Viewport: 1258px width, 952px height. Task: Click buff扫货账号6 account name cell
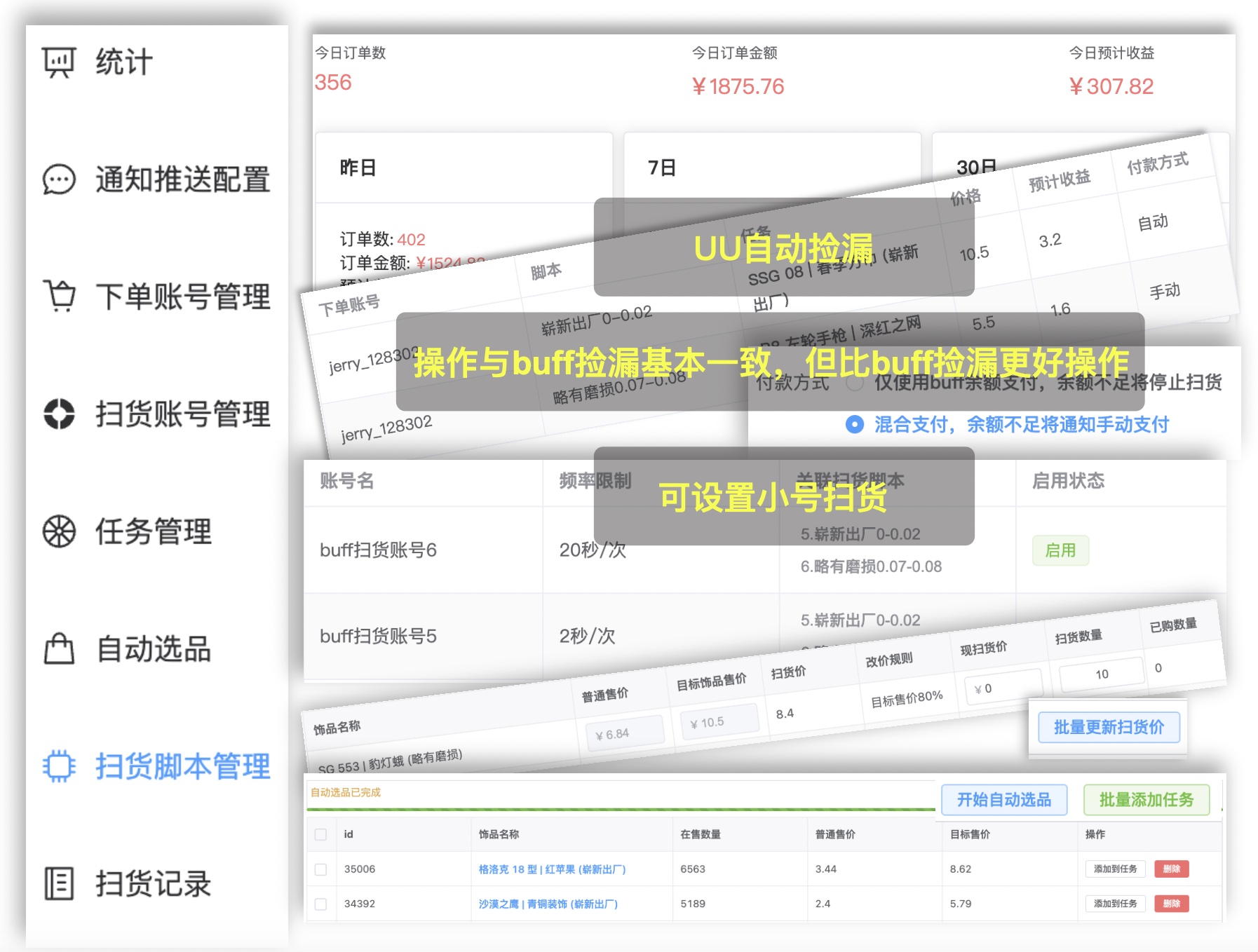pos(378,550)
